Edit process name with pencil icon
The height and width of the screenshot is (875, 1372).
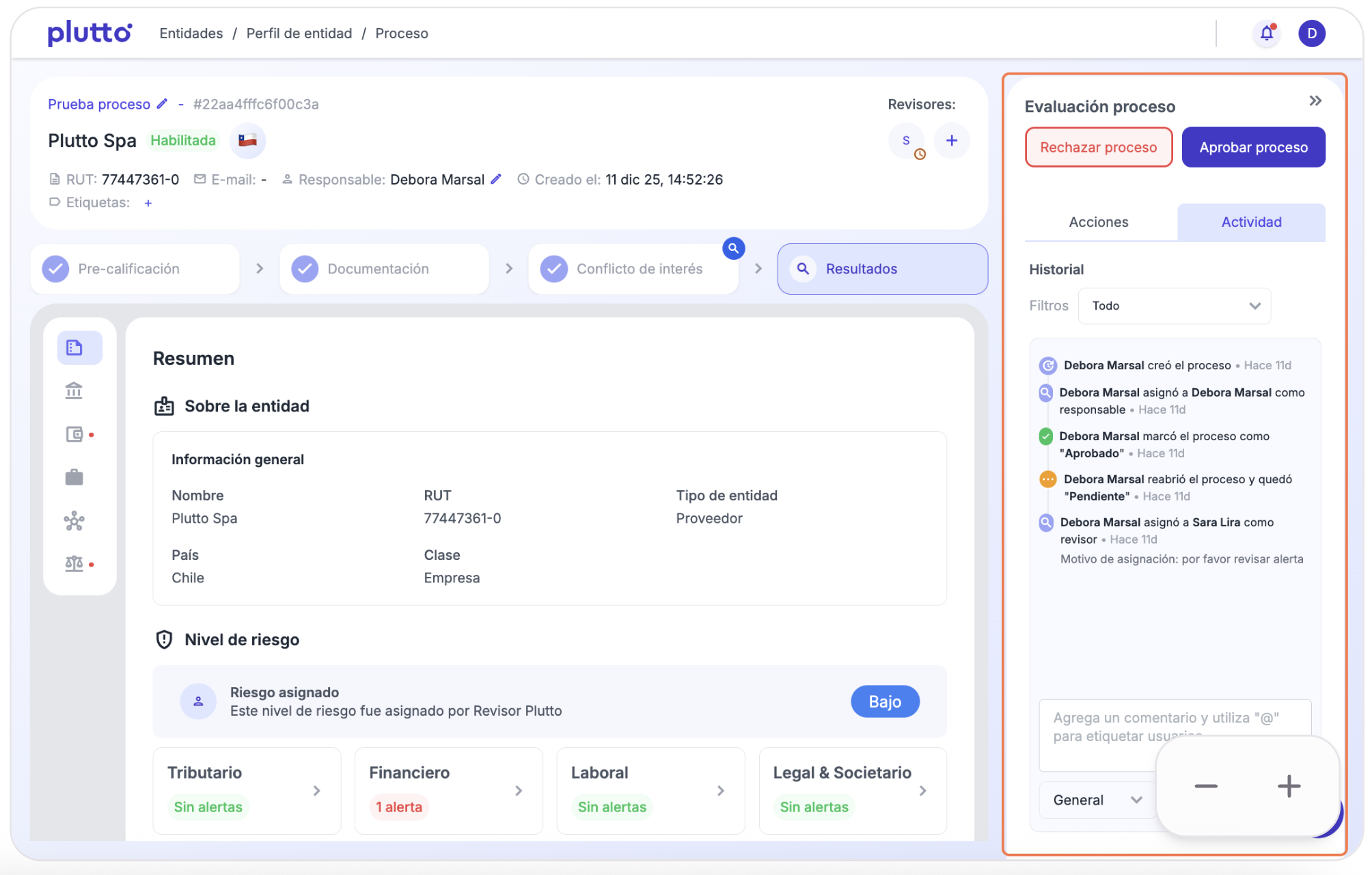pos(162,104)
